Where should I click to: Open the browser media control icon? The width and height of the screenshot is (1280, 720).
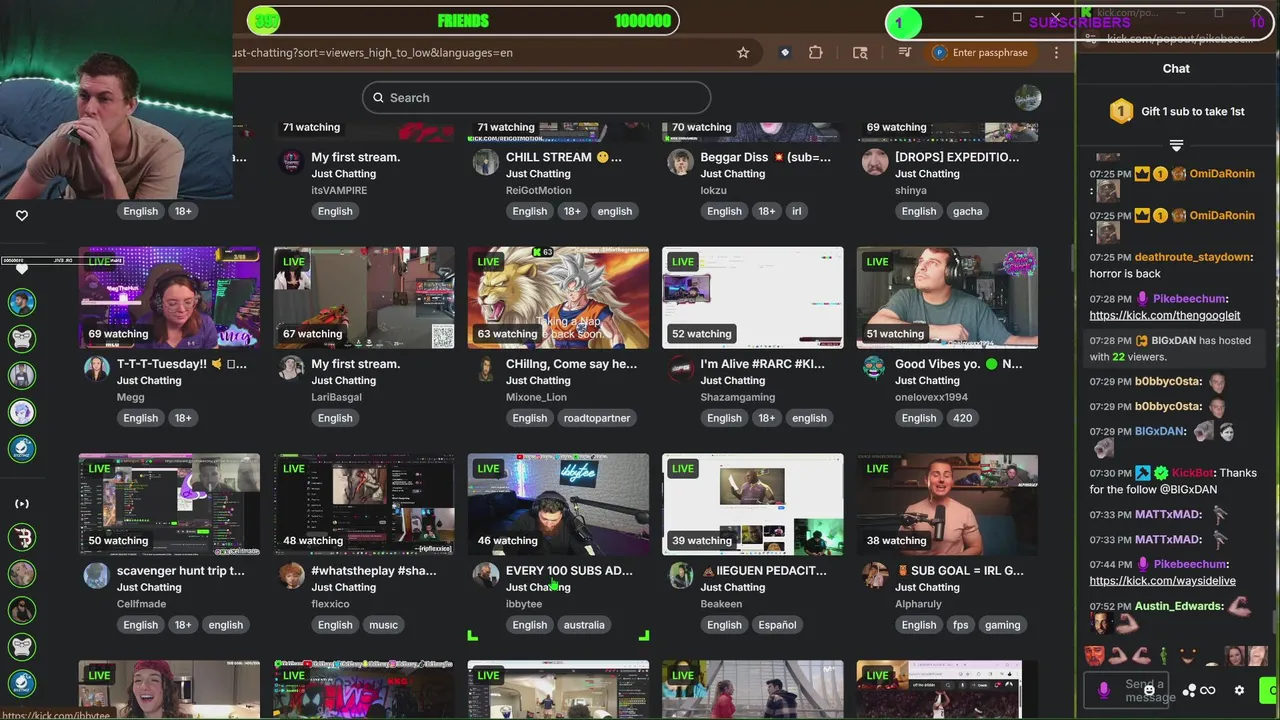(905, 53)
